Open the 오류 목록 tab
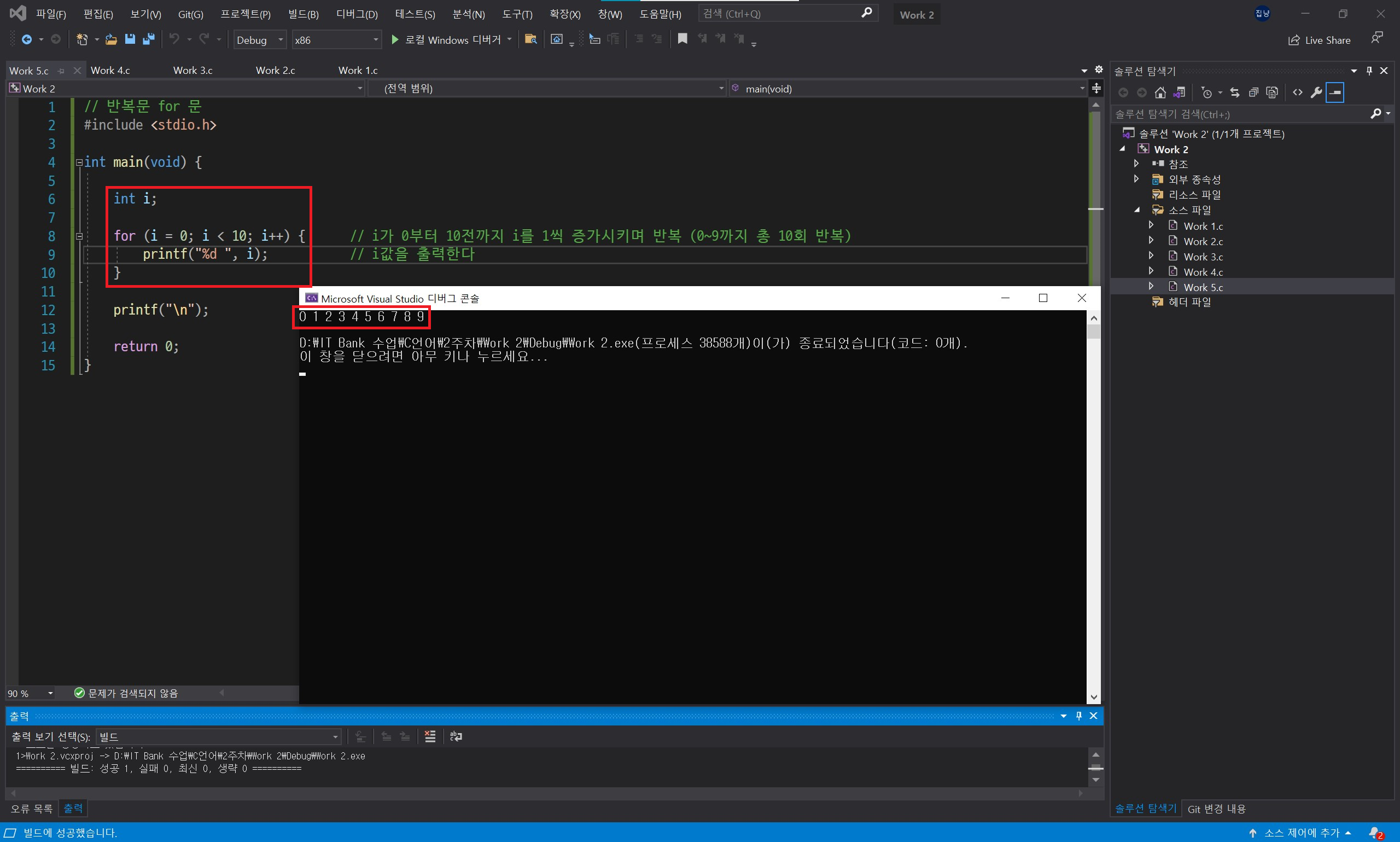This screenshot has width=1400, height=842. (31, 809)
